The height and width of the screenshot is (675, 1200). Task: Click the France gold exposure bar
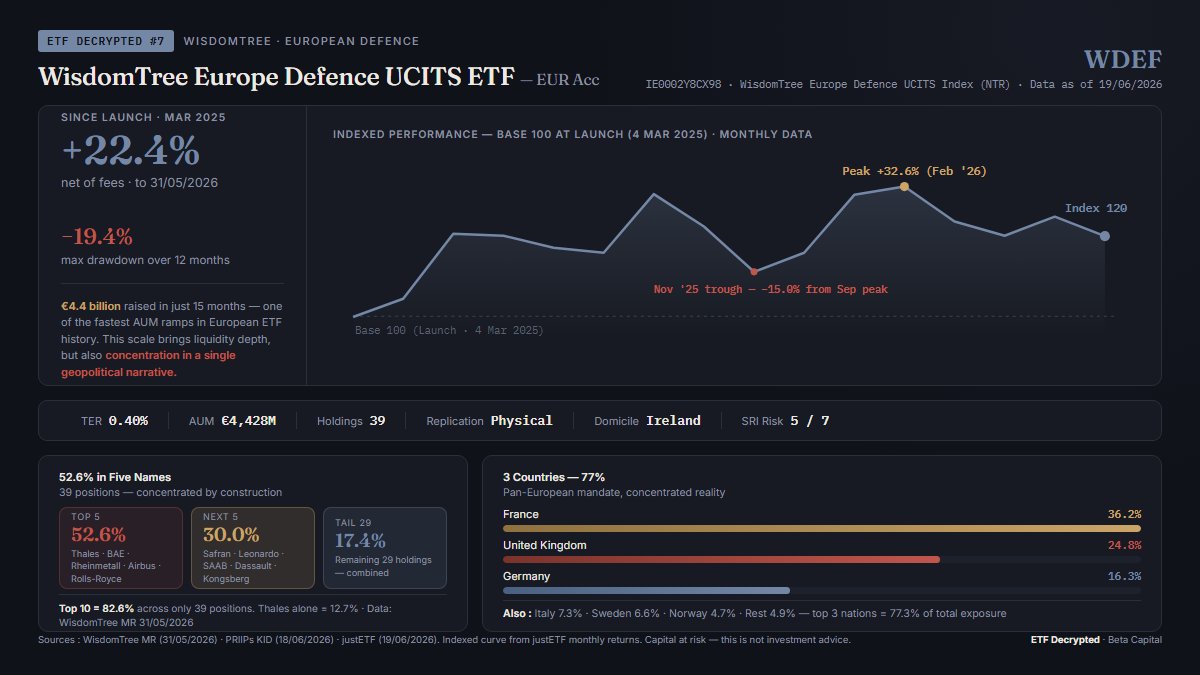point(822,528)
